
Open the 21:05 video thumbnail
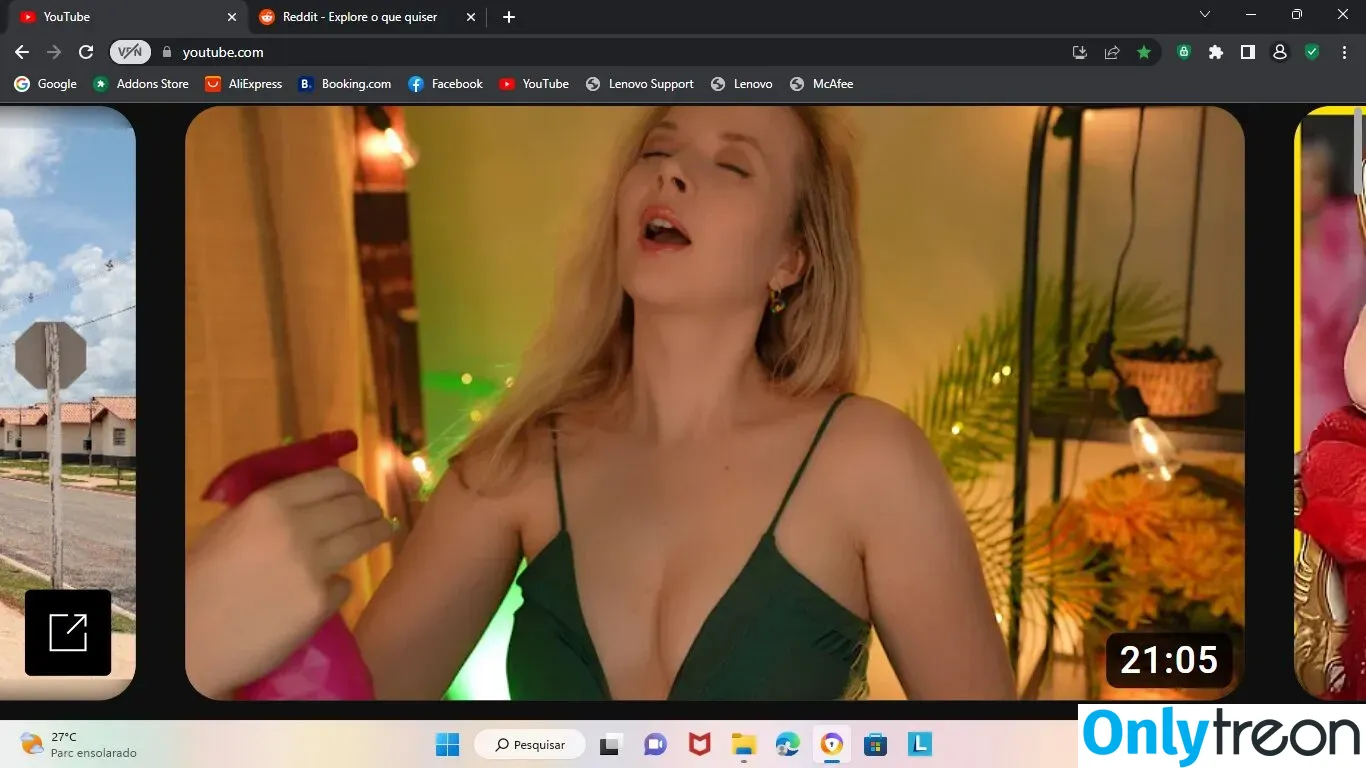pyautogui.click(x=715, y=403)
